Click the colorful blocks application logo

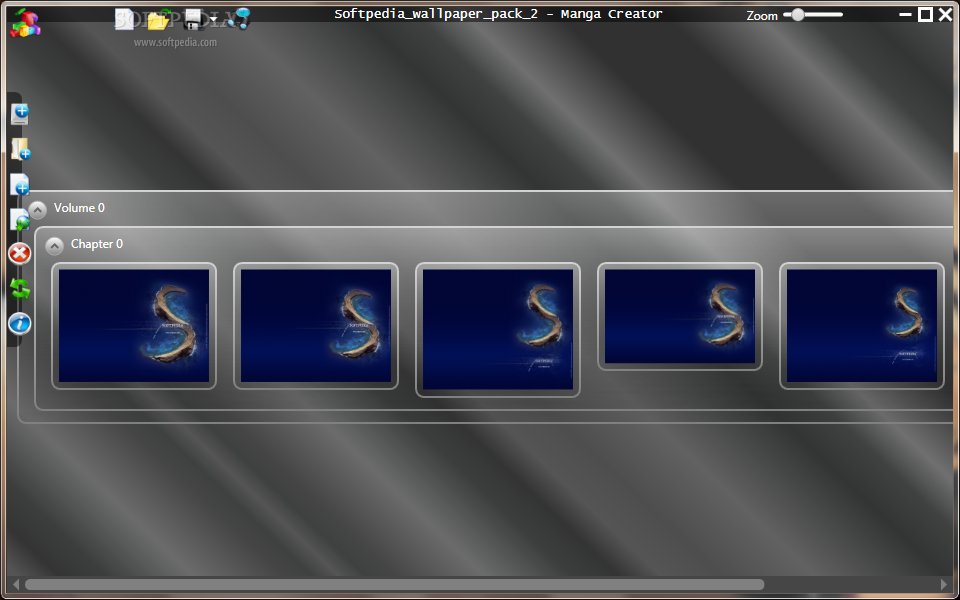tap(25, 23)
